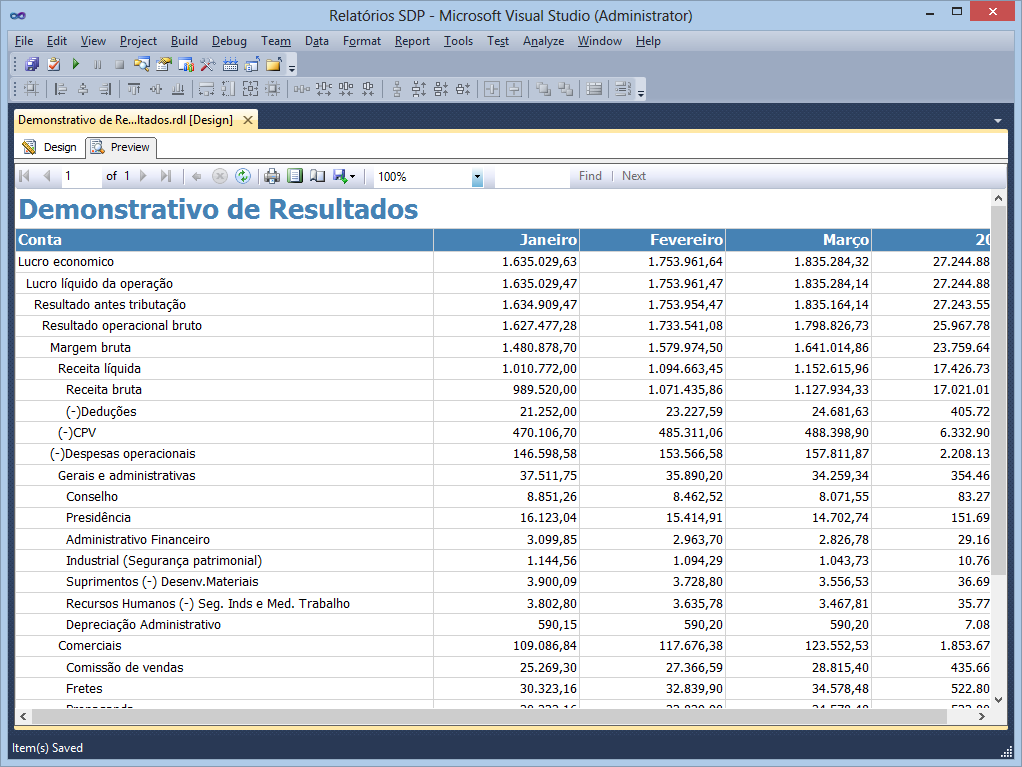Select the '(-)Despesas operacionais' row label
Screen dimensions: 1022x767
coord(123,454)
